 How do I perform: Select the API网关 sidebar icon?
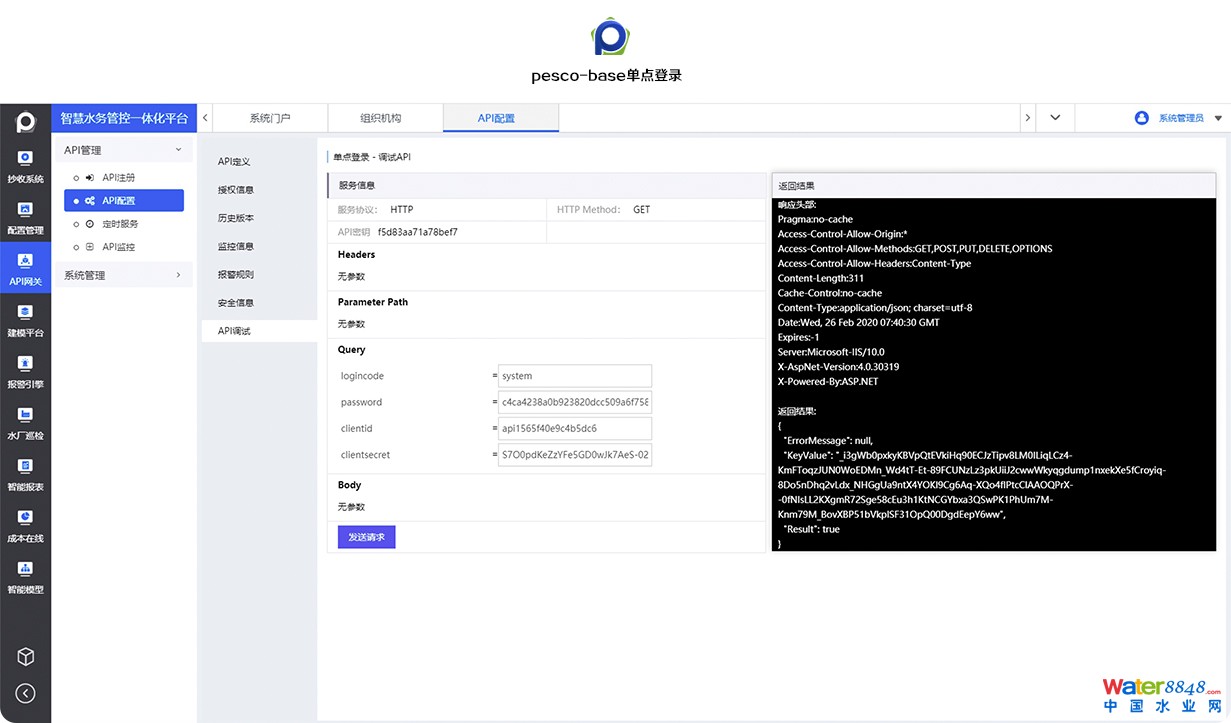point(25,269)
